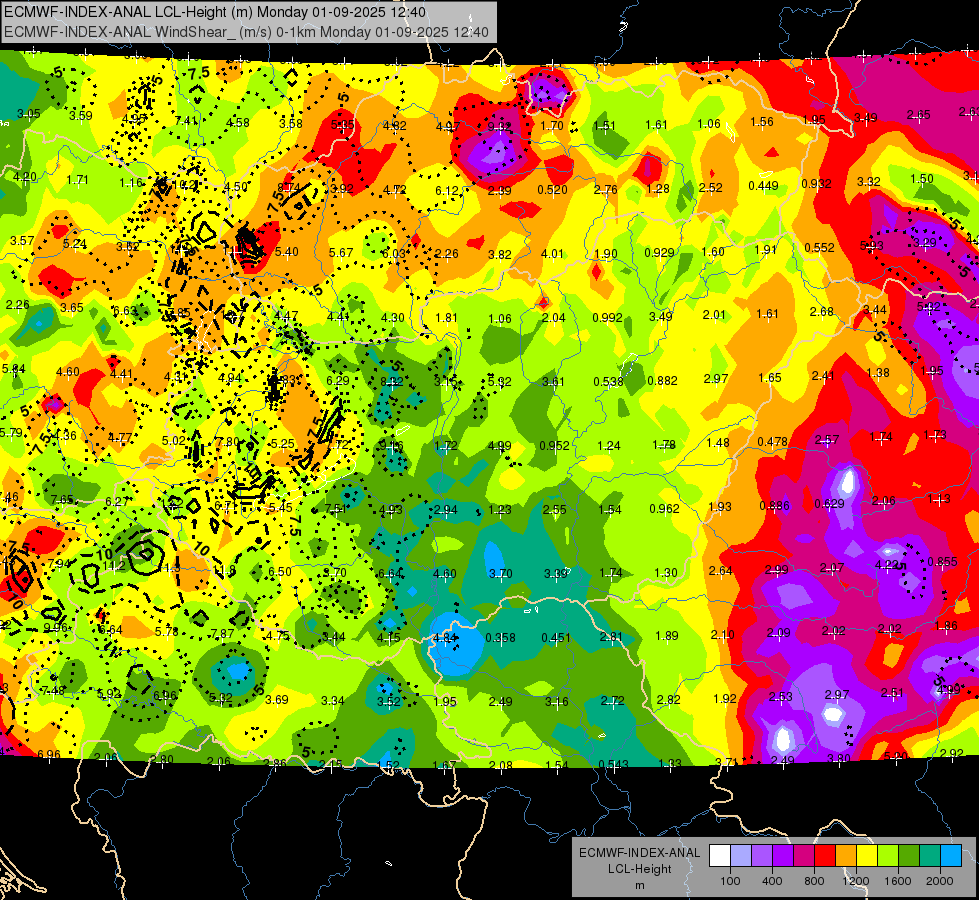Click the wind shear value 0.358

(x=500, y=637)
